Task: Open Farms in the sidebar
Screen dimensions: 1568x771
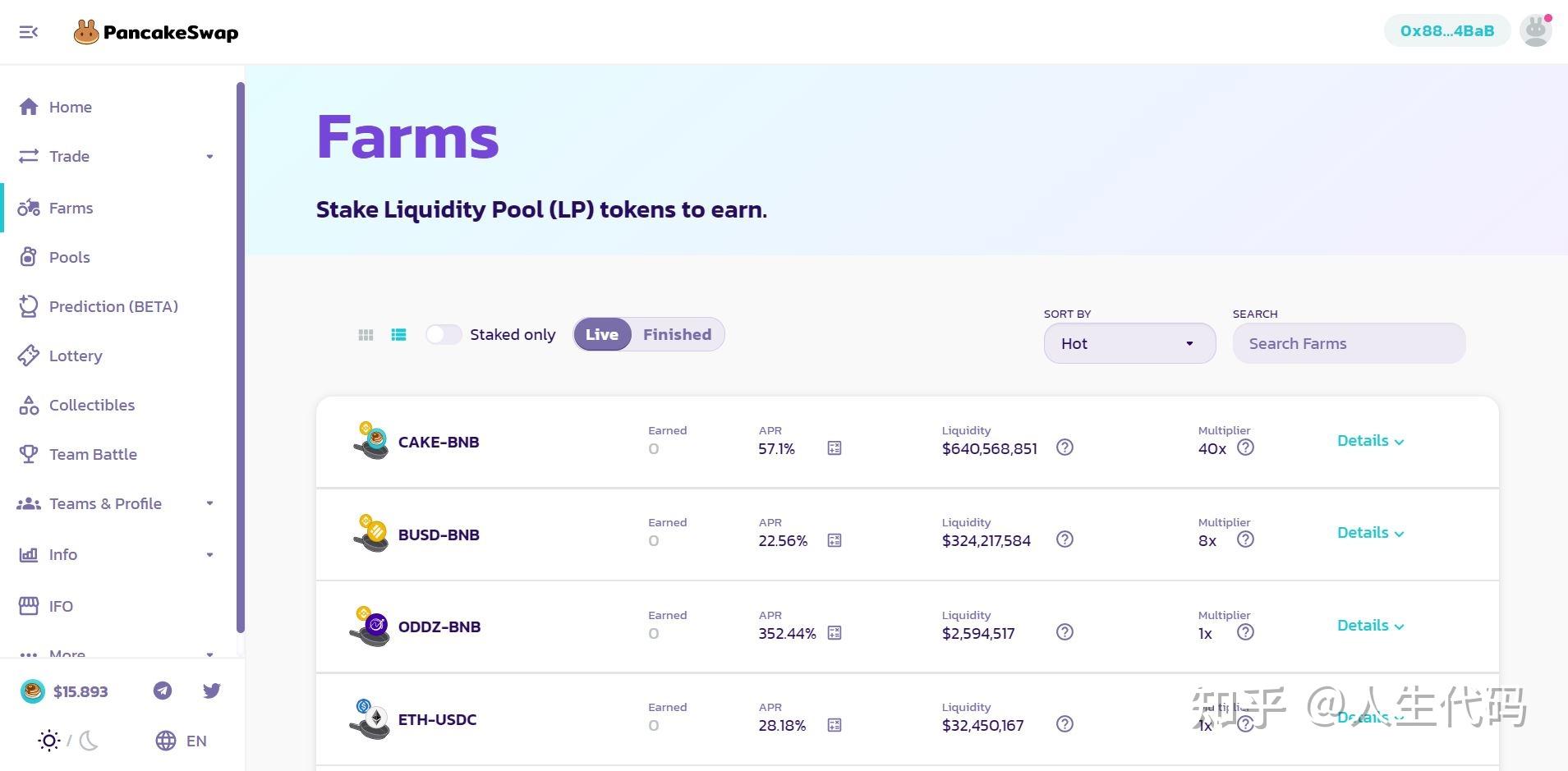Action: click(x=71, y=208)
